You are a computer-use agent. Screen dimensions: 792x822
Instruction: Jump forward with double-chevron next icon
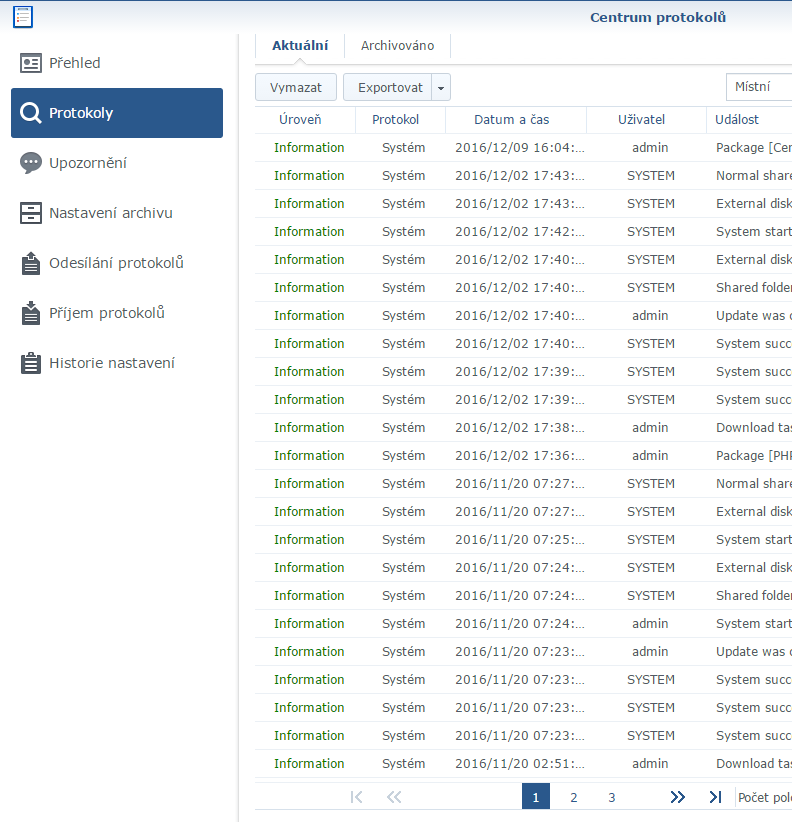[x=677, y=797]
